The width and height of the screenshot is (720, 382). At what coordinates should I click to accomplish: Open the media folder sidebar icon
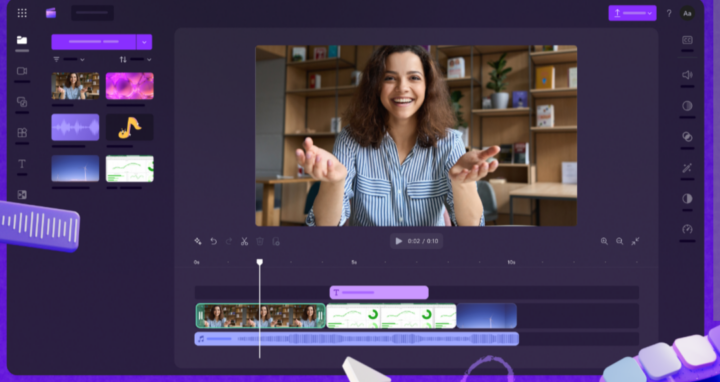[x=22, y=40]
